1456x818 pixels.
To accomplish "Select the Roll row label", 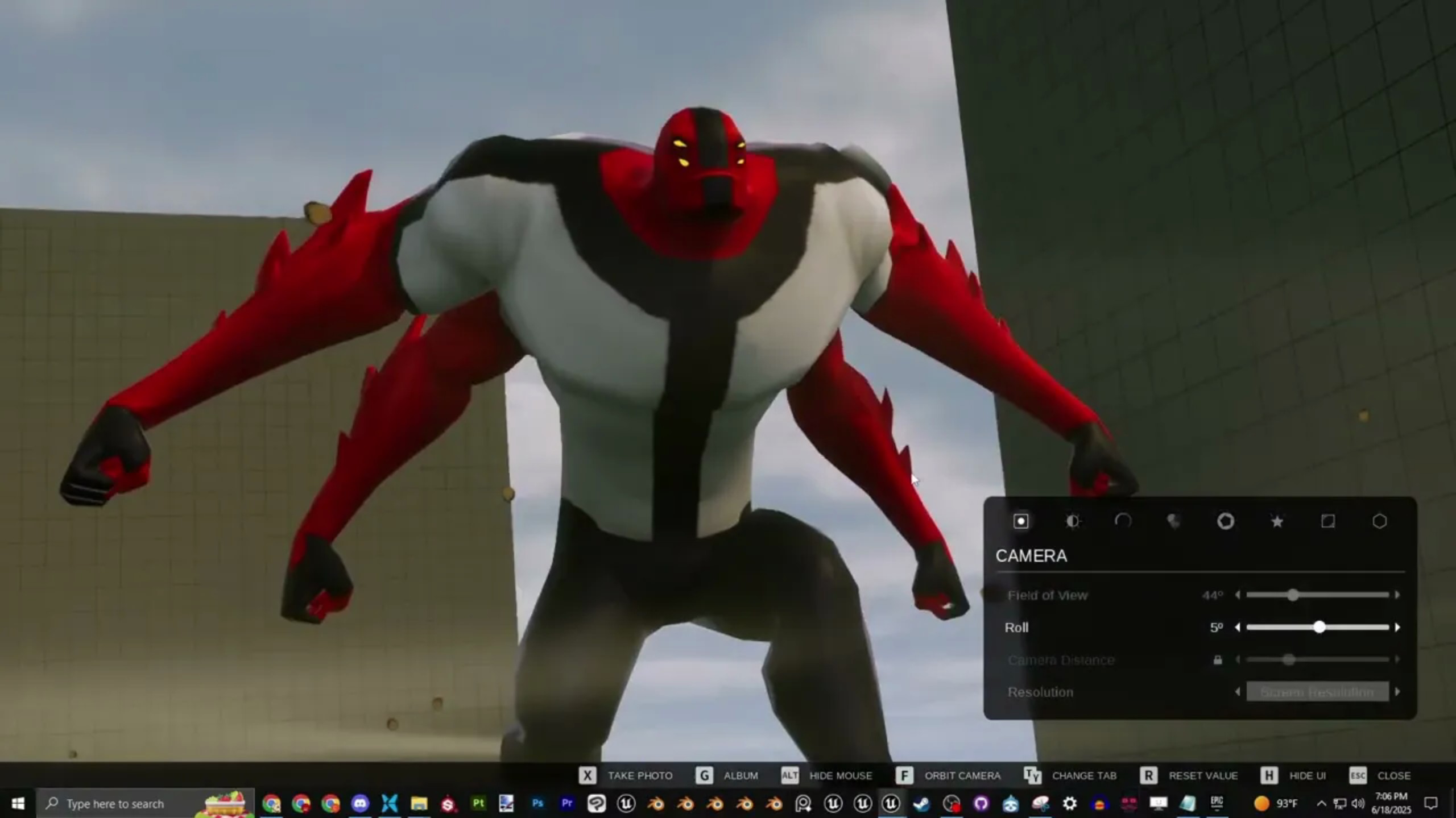I will pos(1016,628).
